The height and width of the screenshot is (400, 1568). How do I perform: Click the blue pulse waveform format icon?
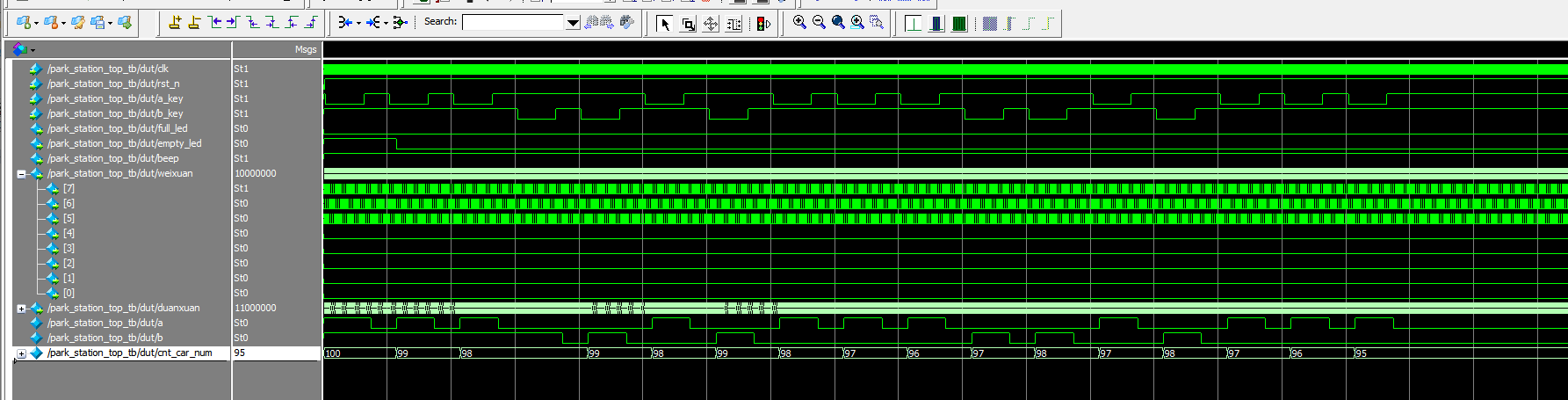click(936, 24)
